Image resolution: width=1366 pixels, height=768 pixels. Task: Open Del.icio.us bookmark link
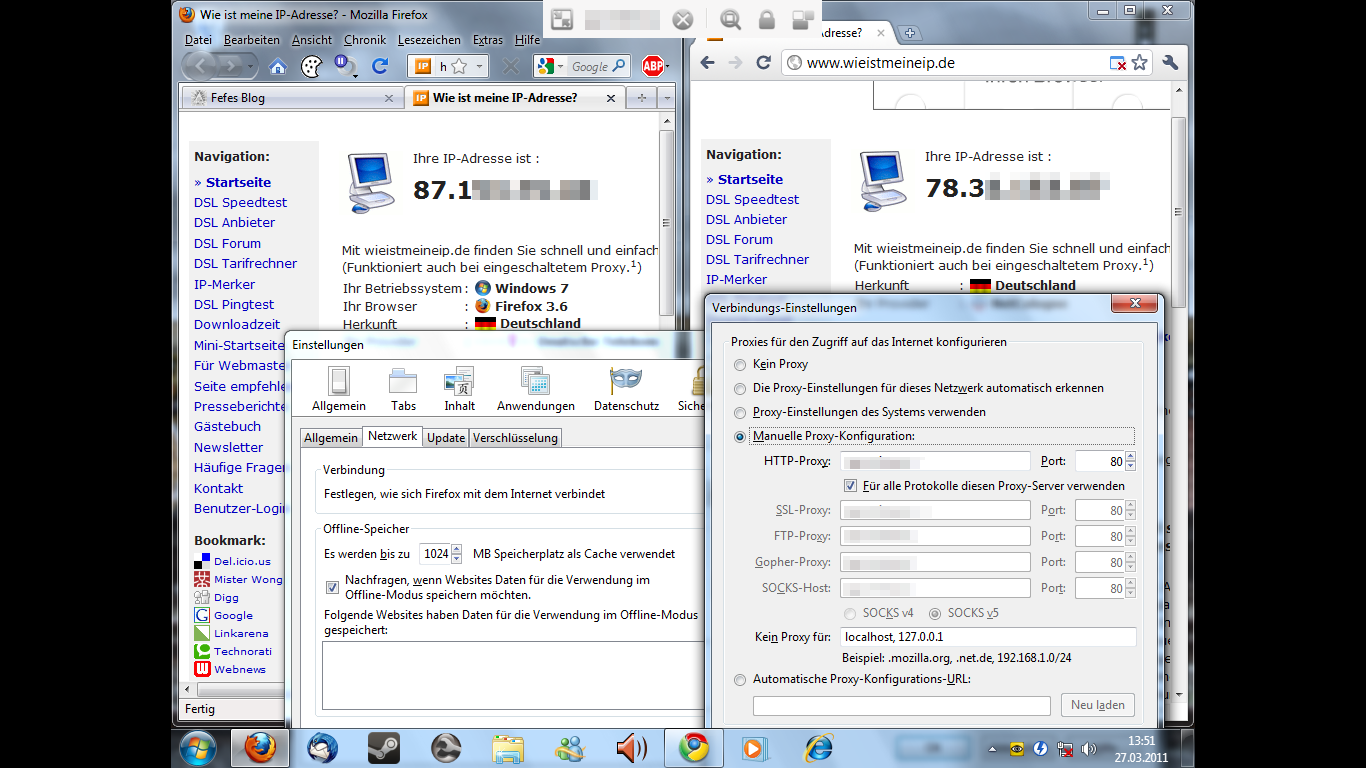[242, 562]
